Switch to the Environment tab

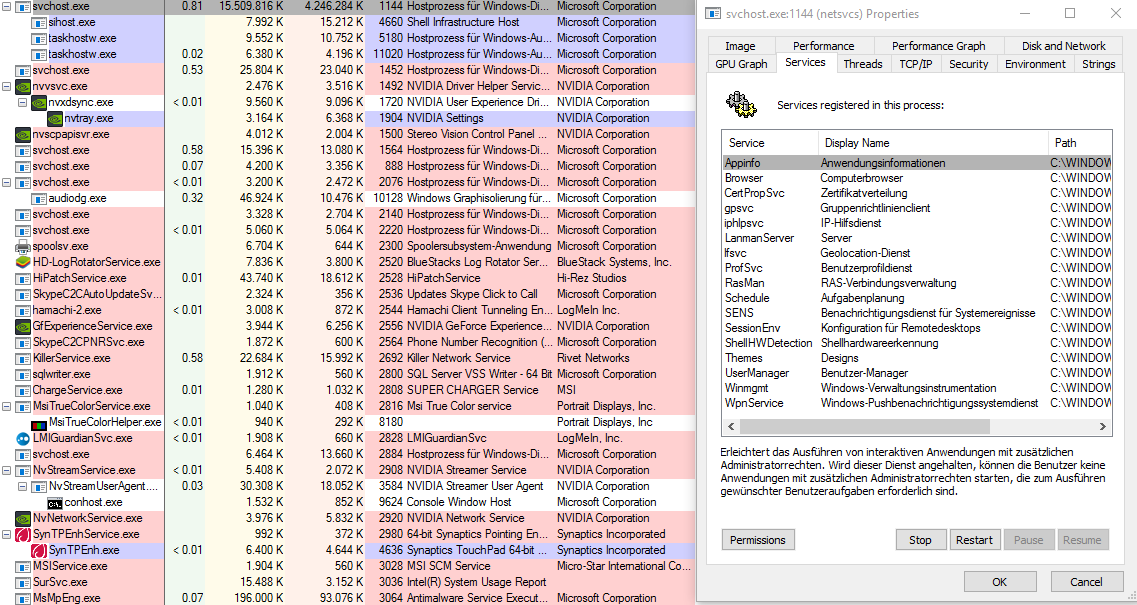click(x=1035, y=64)
